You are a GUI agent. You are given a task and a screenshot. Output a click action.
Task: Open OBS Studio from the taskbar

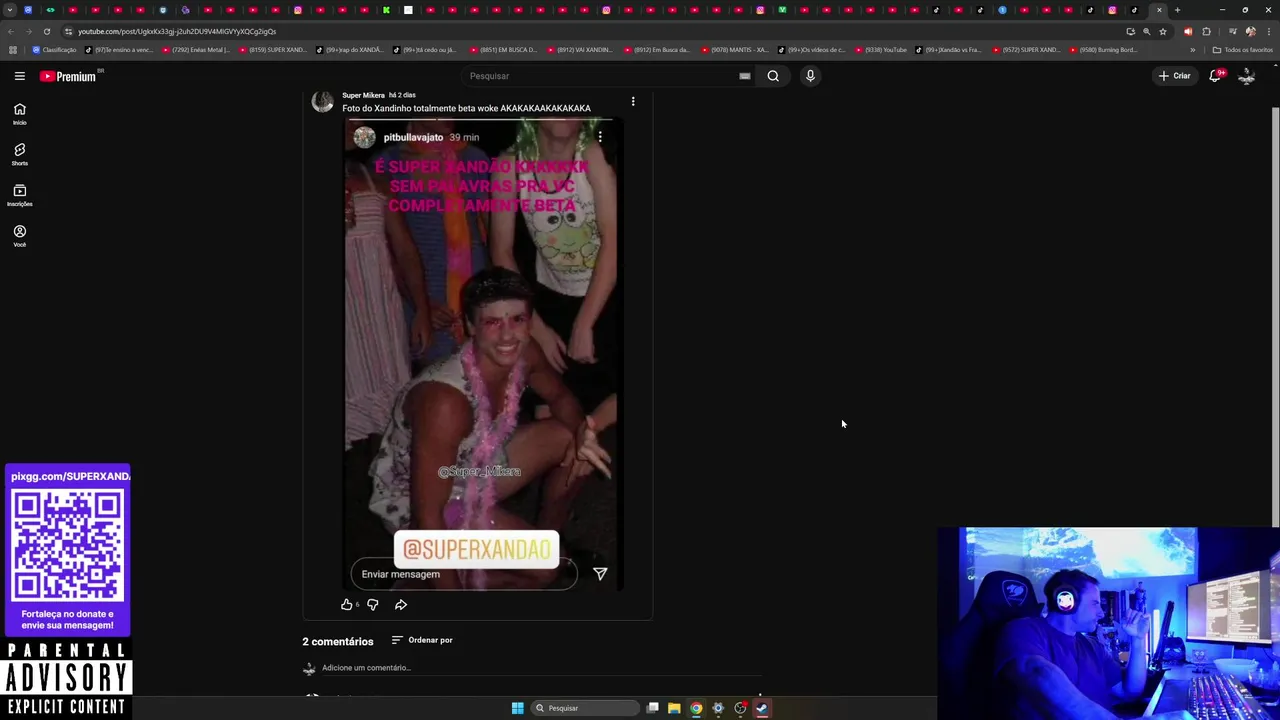(x=740, y=708)
